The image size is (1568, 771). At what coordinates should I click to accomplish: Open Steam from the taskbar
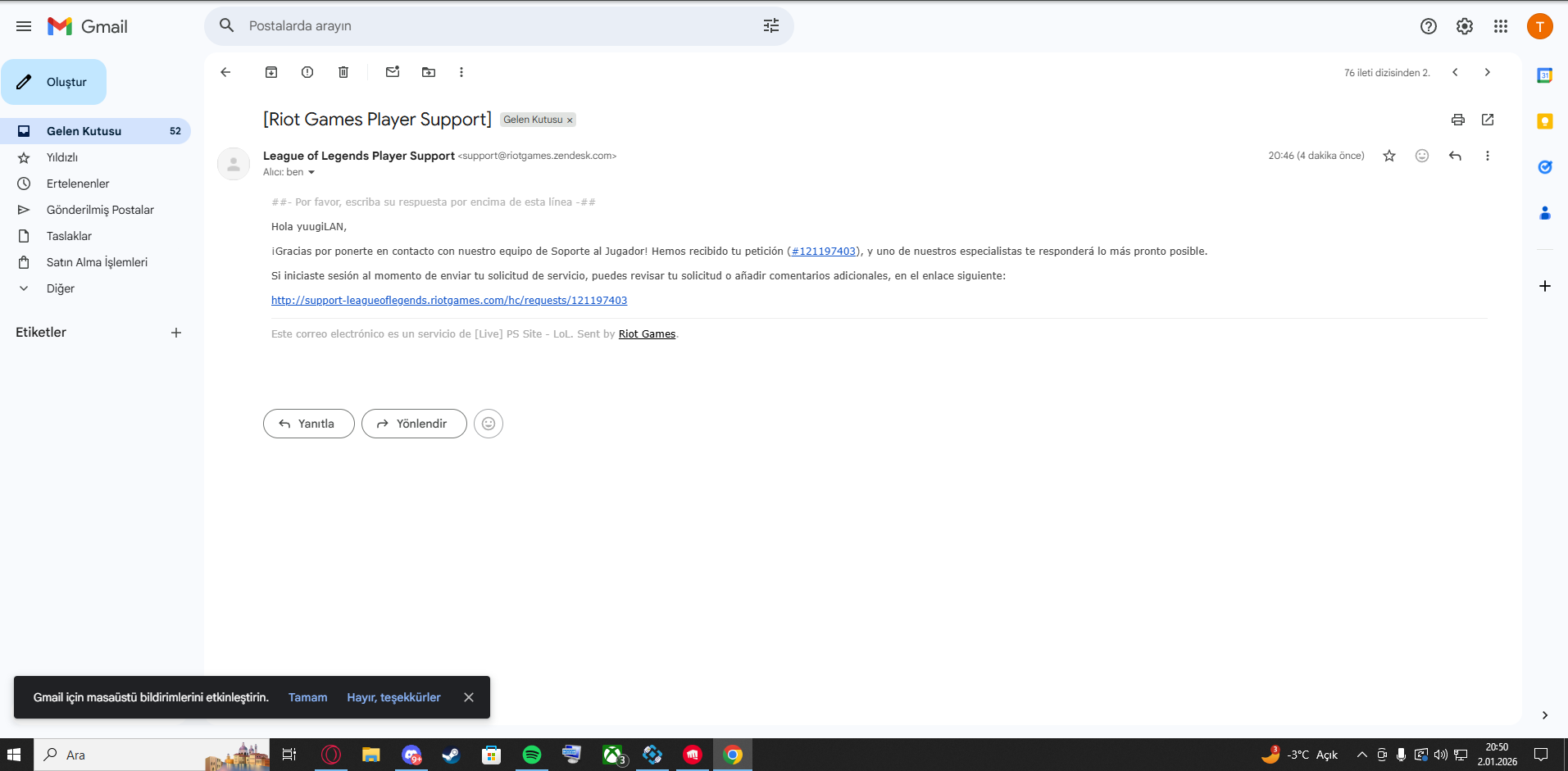point(451,755)
